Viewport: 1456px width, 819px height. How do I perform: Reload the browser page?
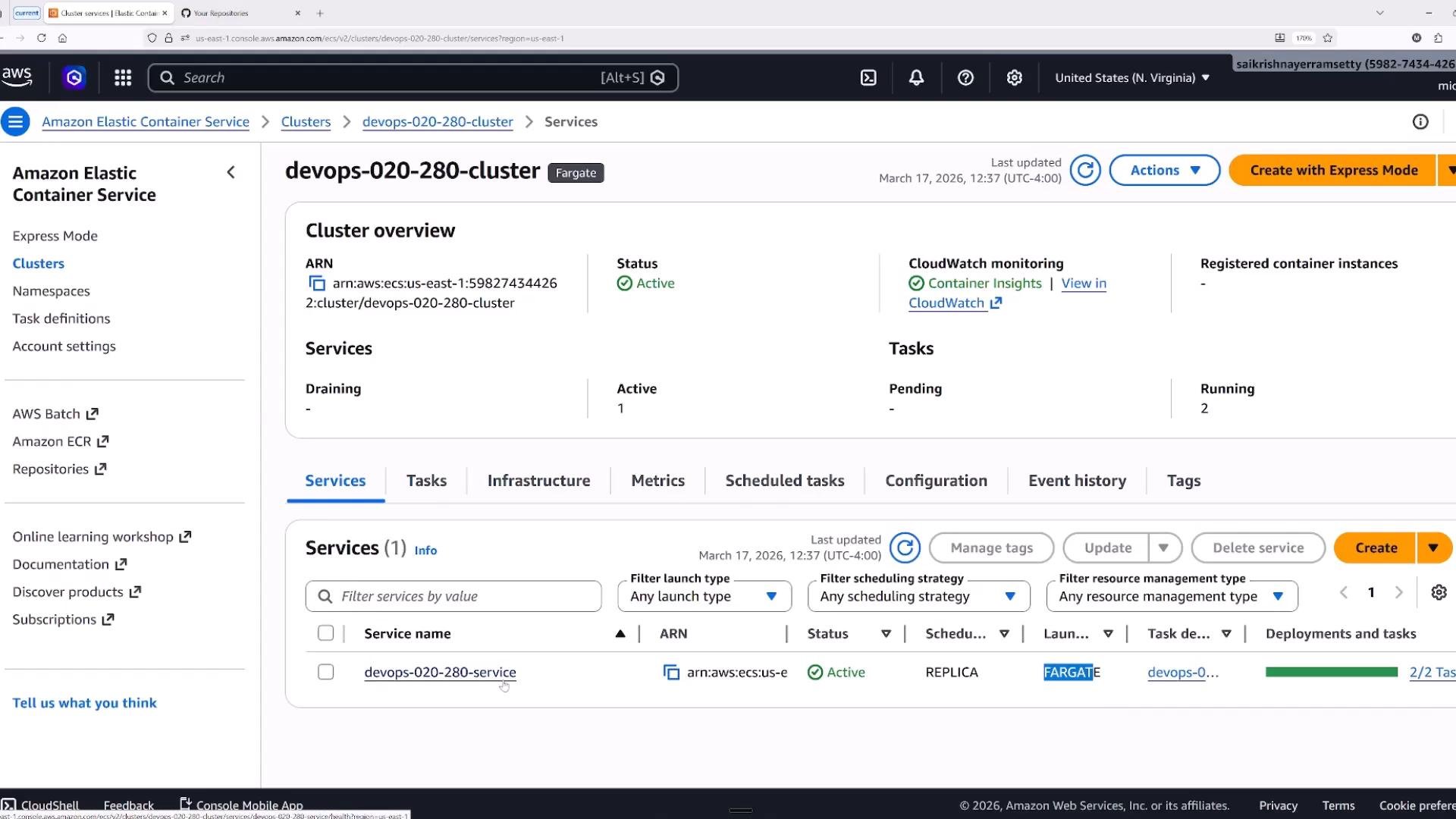pyautogui.click(x=41, y=38)
